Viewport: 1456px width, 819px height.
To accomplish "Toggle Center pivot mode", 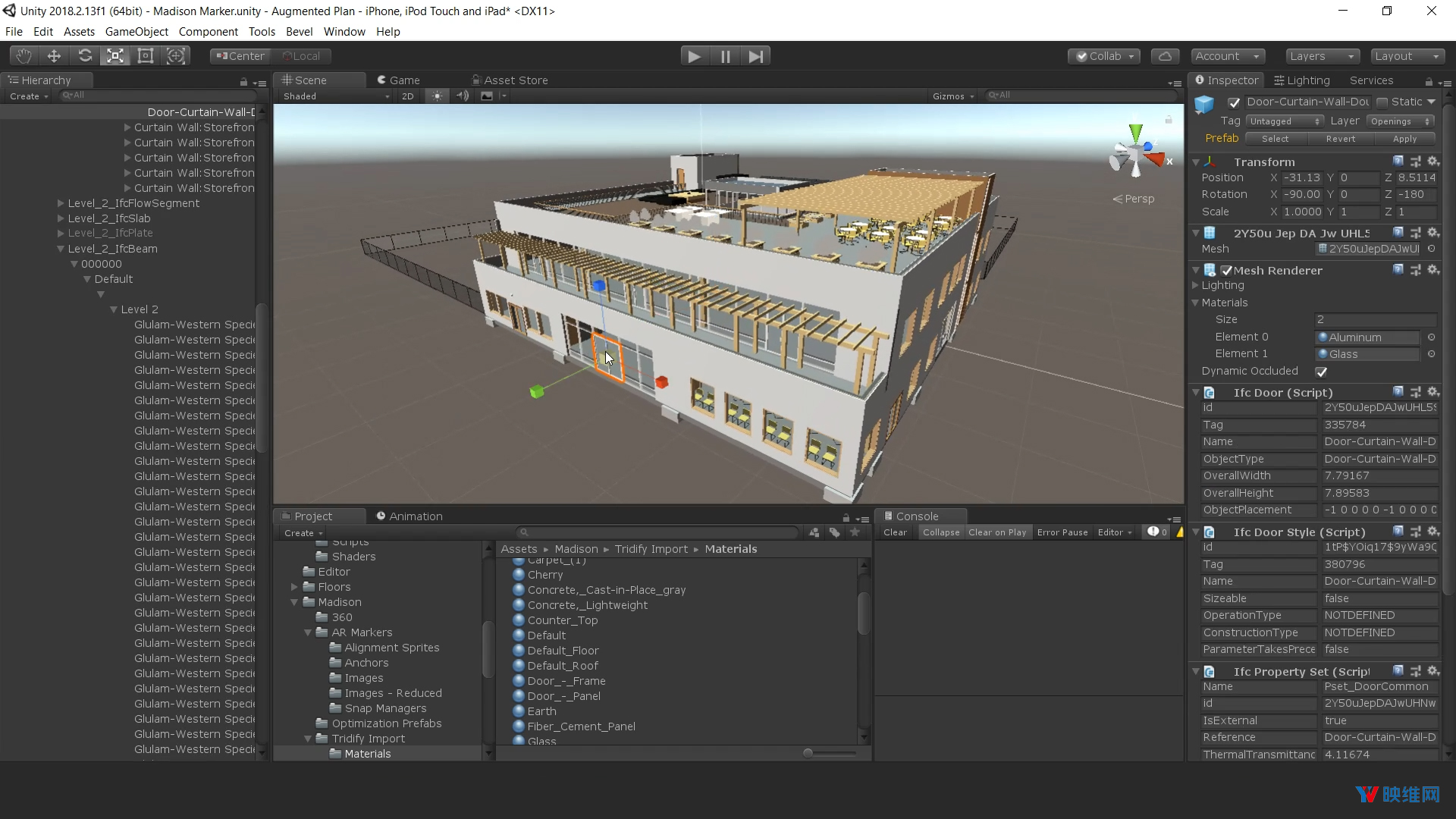I will click(240, 56).
